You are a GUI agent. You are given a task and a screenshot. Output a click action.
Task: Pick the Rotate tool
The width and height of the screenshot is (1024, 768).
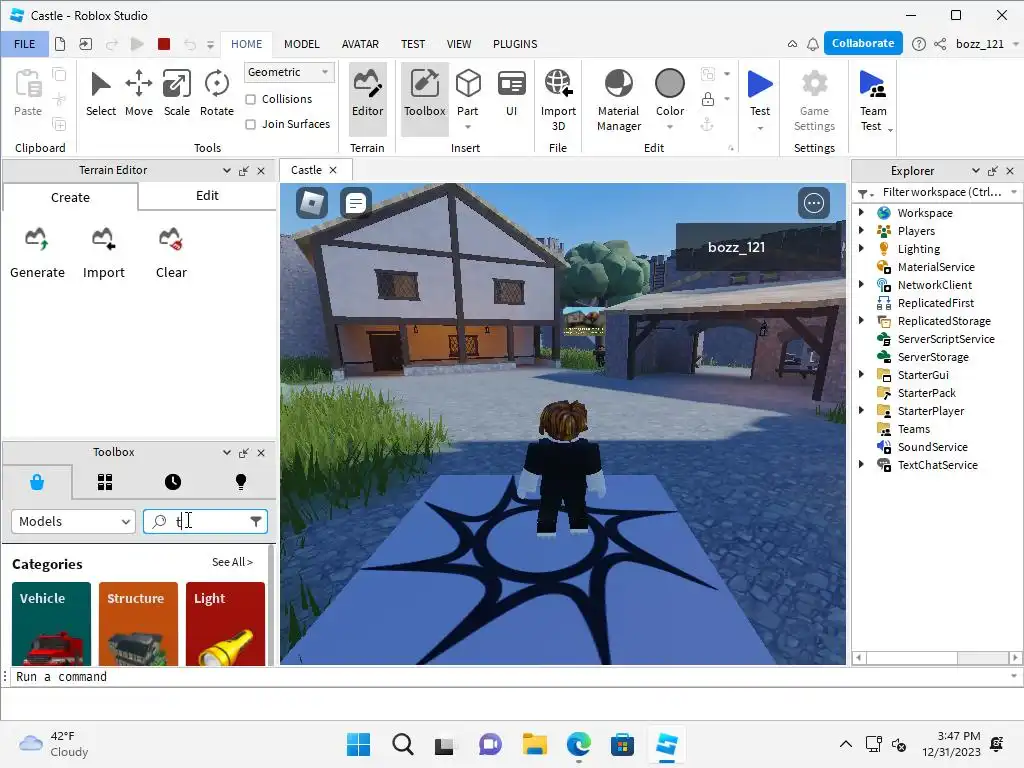(216, 94)
